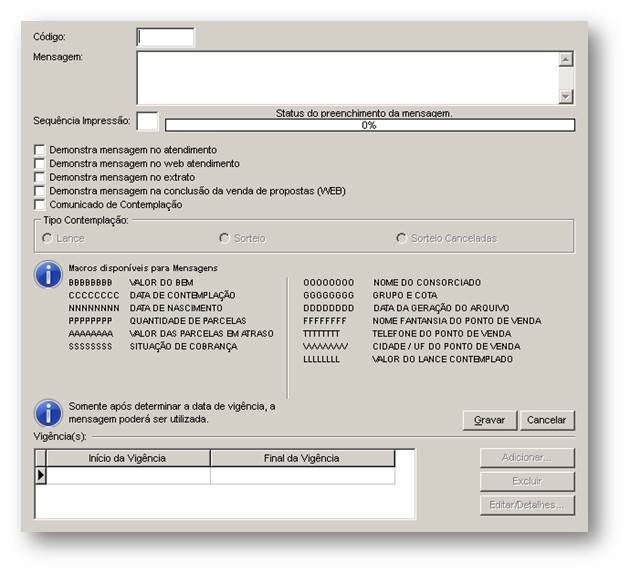Click macro AAAAAAAA VALOR DAS PARCELAS EM ATRASO

(171, 334)
